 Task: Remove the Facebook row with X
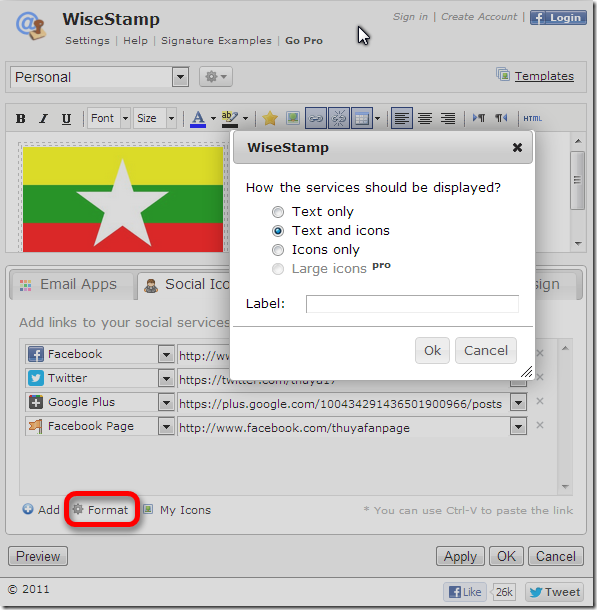(x=540, y=353)
